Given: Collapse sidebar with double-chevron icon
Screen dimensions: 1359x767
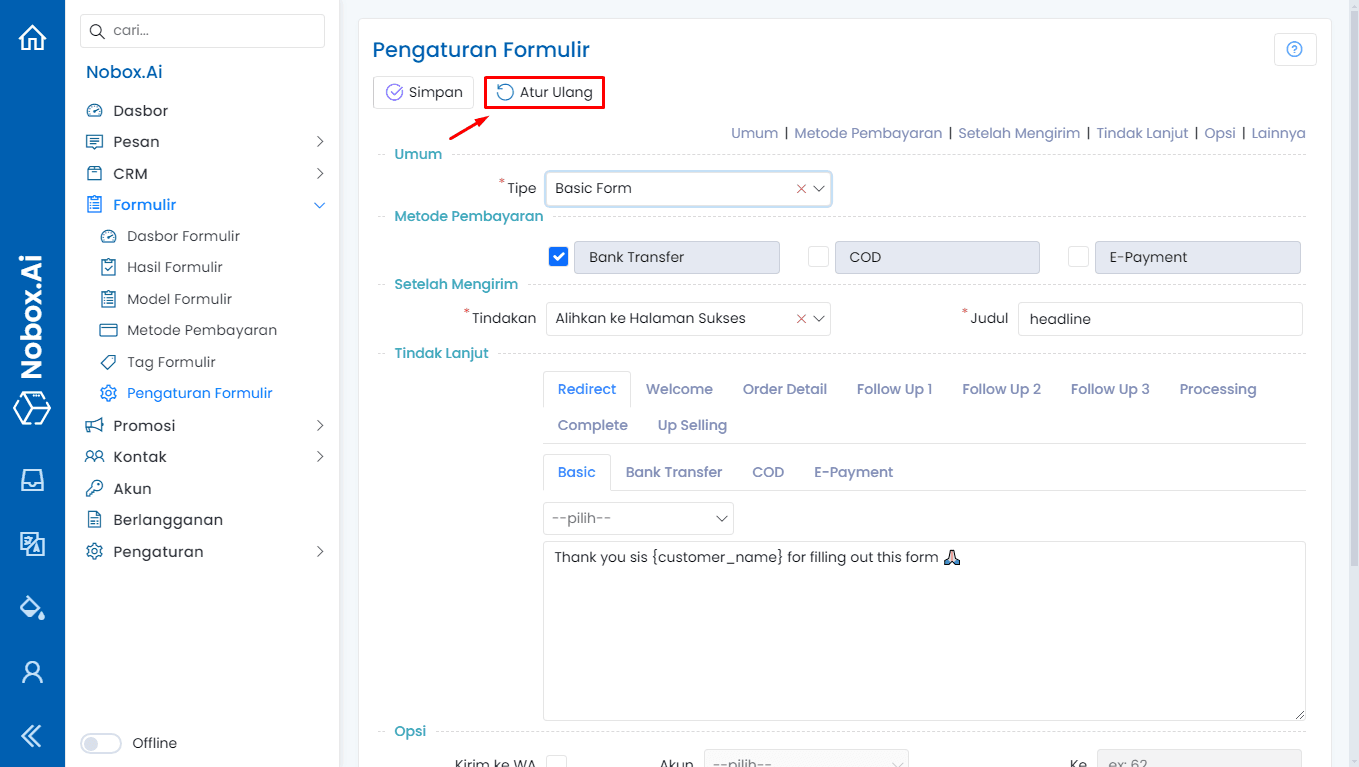Looking at the screenshot, I should 32,736.
